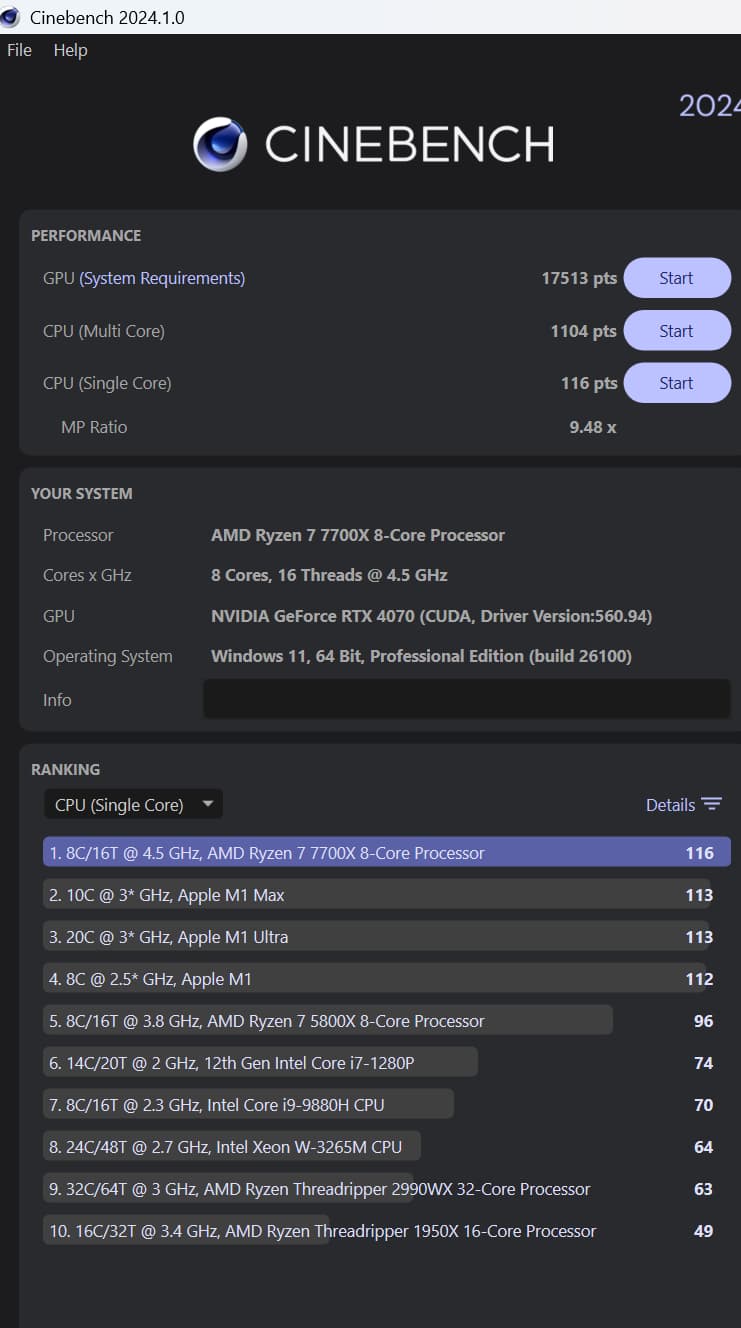Viewport: 741px width, 1328px height.
Task: Click into the Info input field
Action: 467,699
